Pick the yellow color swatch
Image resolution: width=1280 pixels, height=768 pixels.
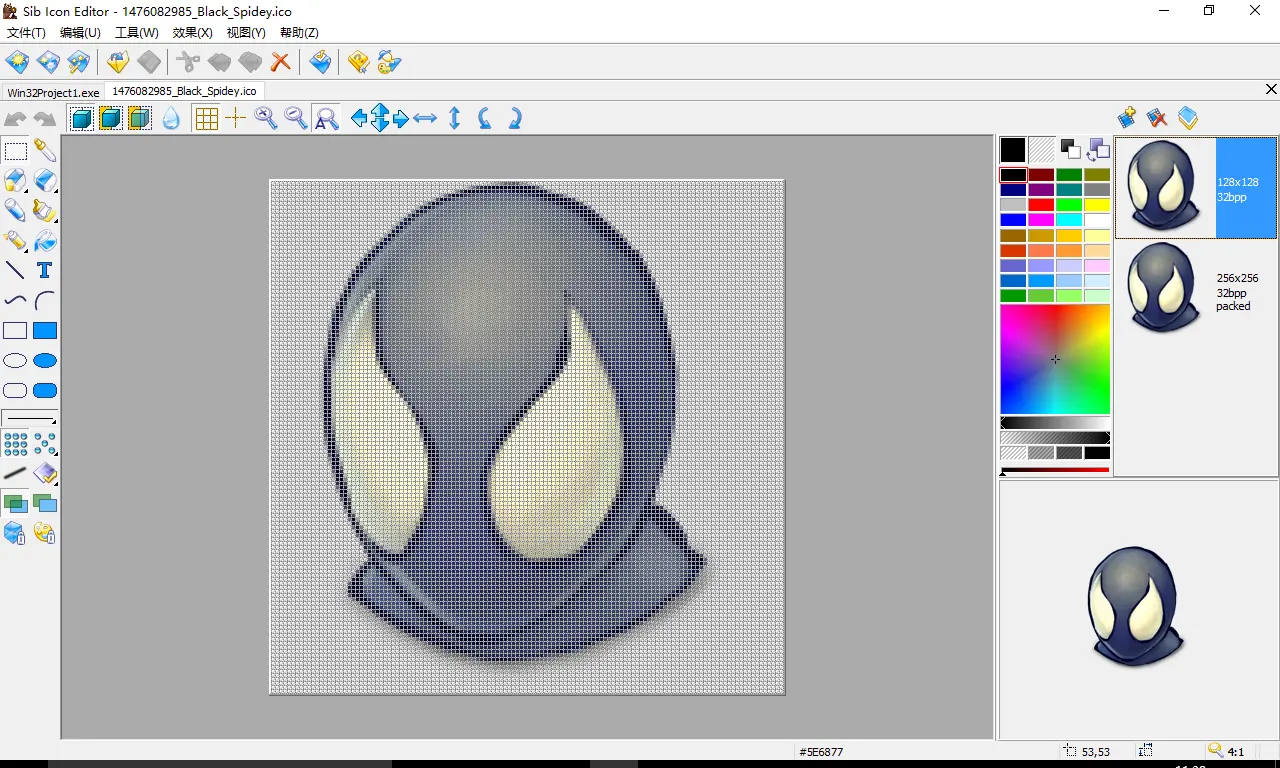coord(1097,205)
